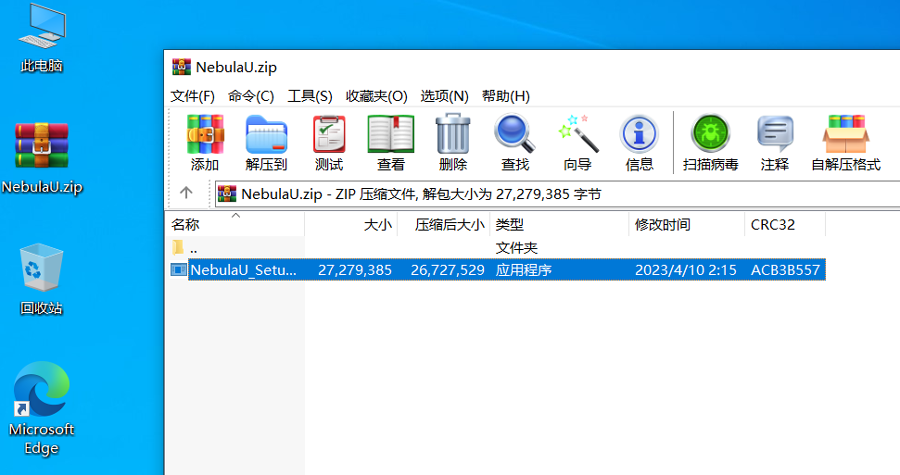Image resolution: width=900 pixels, height=475 pixels.
Task: Sort by CRC32 column header
Action: point(785,224)
